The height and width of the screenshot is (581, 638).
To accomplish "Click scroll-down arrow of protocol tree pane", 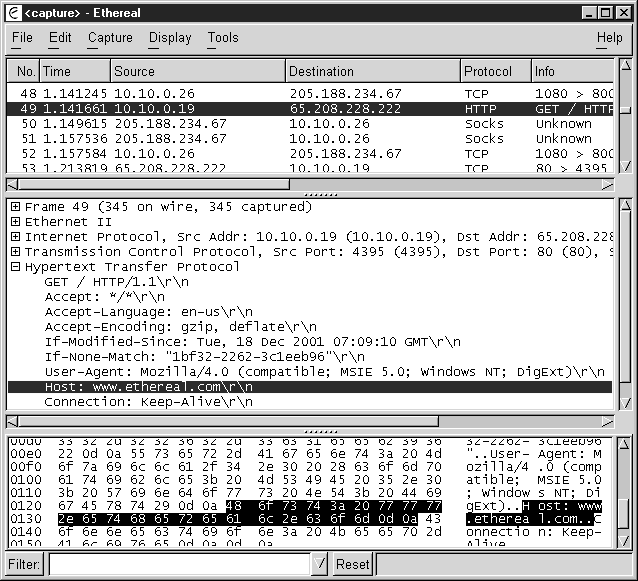I will click(x=626, y=403).
